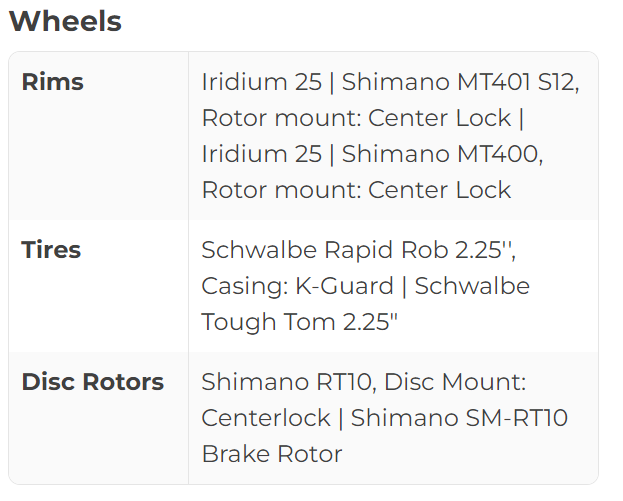Screen dimensions: 623x501
Task: Click the first 'Iridium 25' text
Action: click(x=261, y=82)
